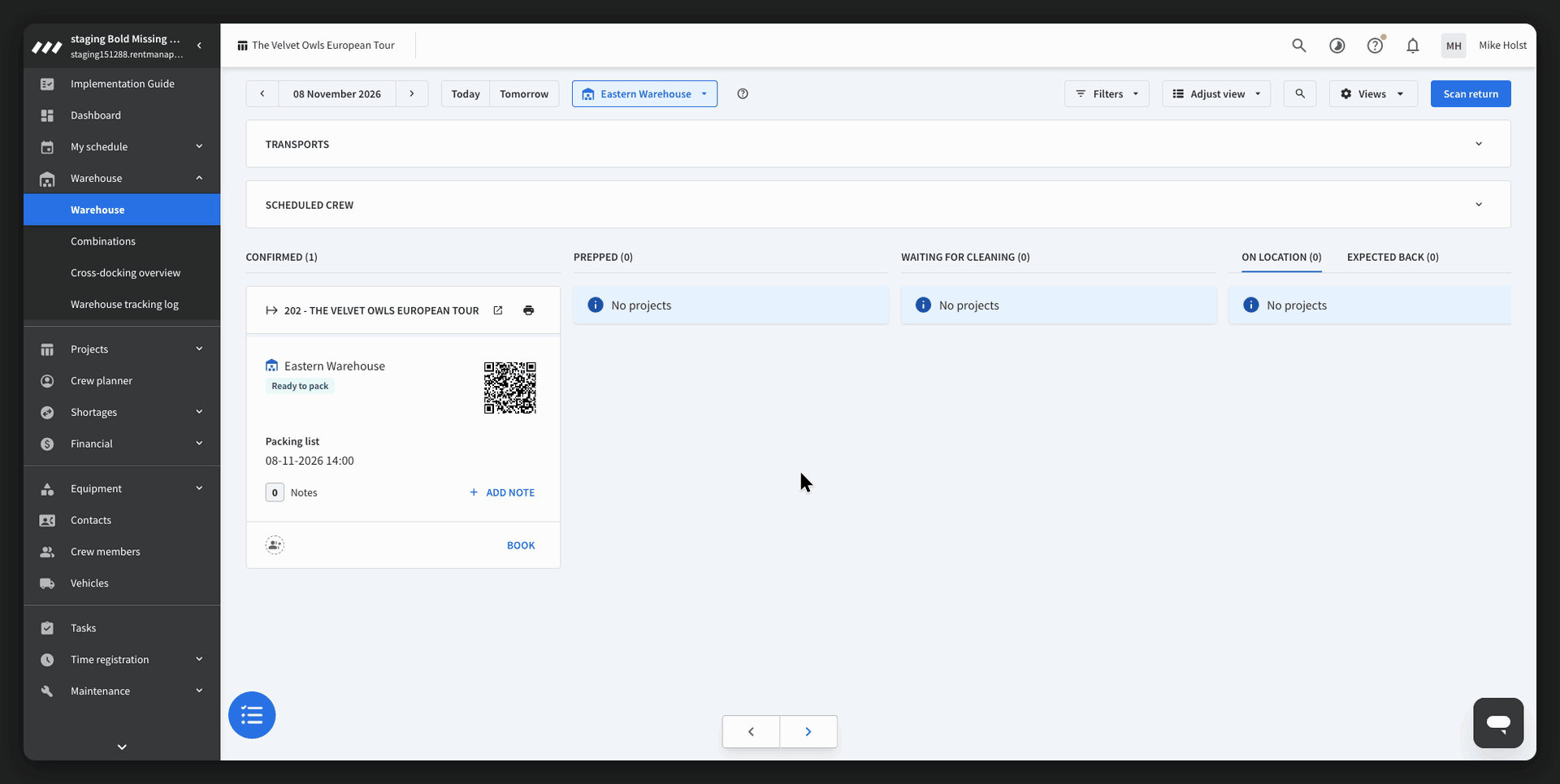Expand My schedule in sidebar
The height and width of the screenshot is (784, 1560).
(122, 147)
